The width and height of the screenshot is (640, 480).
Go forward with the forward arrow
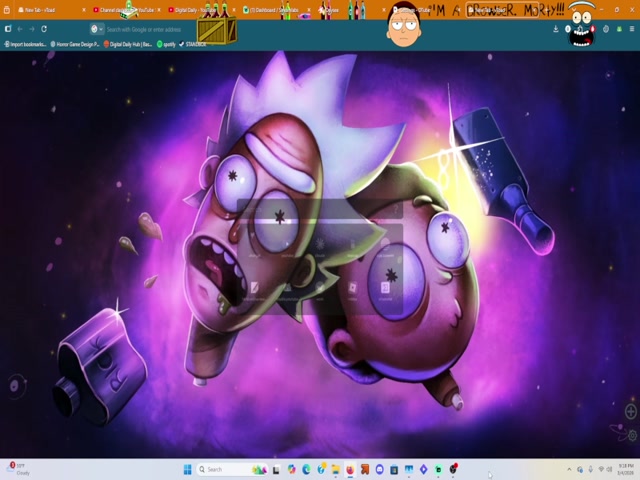tap(31, 29)
